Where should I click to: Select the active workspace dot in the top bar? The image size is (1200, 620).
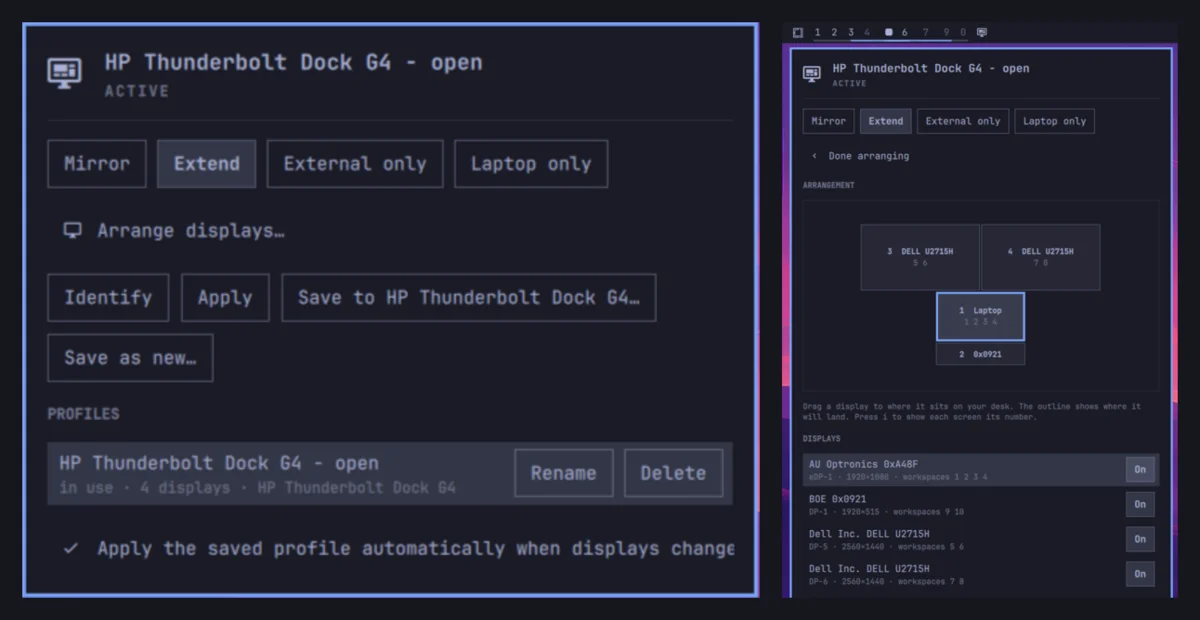coord(888,32)
